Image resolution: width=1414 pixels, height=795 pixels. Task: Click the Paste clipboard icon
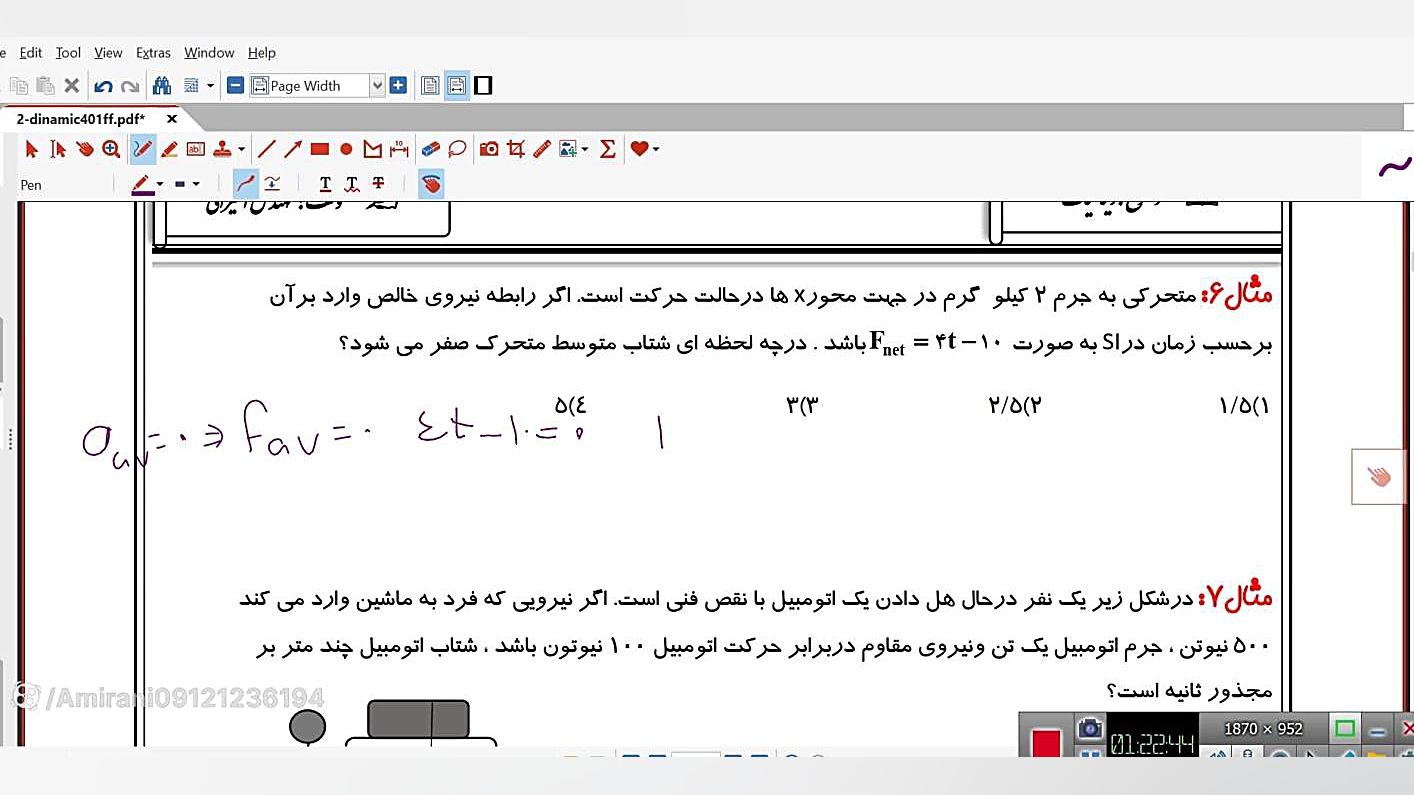[x=44, y=86]
